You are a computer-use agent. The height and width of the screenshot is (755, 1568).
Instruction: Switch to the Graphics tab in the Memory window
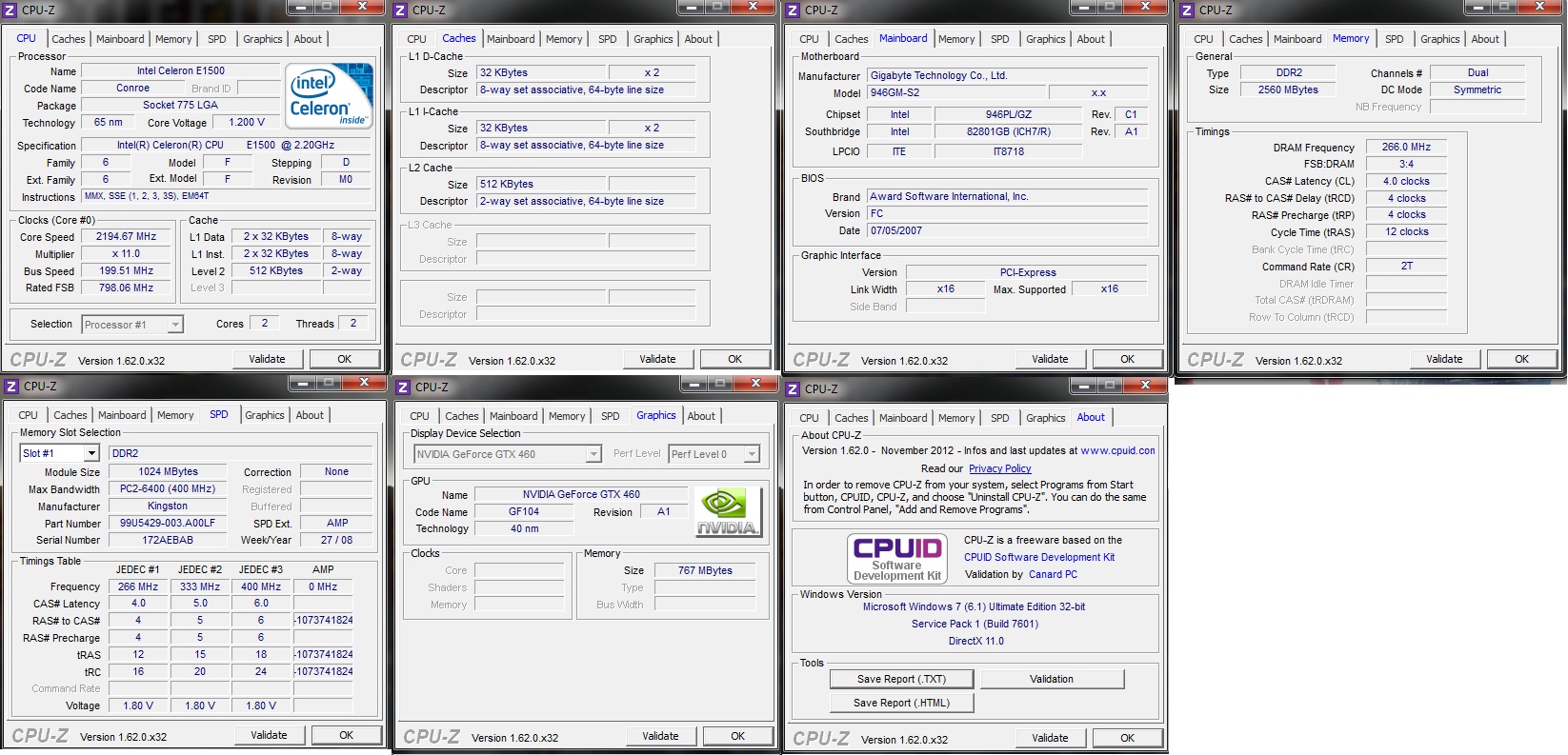(x=1440, y=39)
